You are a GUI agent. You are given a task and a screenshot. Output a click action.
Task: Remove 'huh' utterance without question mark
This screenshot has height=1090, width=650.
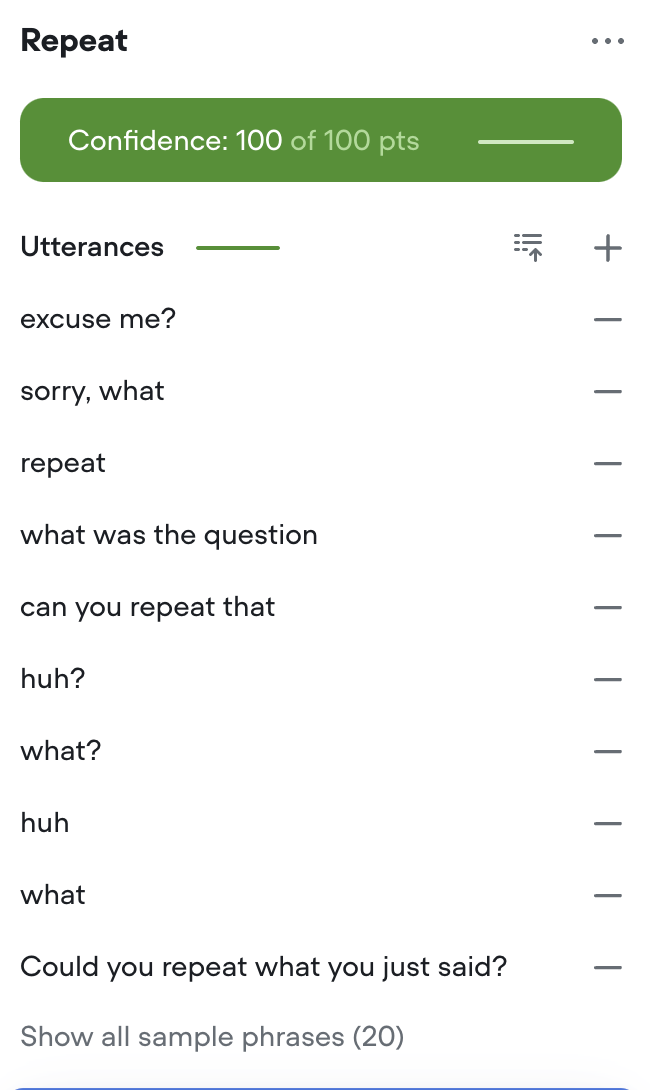pyautogui.click(x=608, y=824)
